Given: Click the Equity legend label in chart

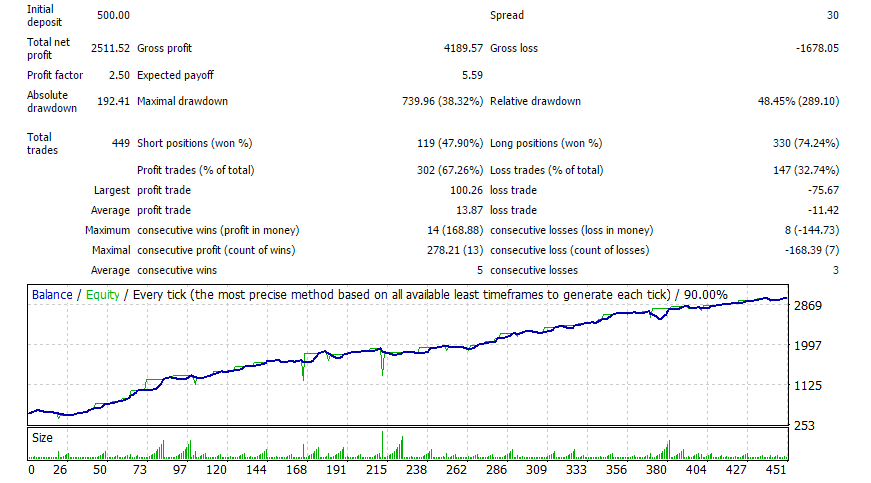Looking at the screenshot, I should click(103, 295).
